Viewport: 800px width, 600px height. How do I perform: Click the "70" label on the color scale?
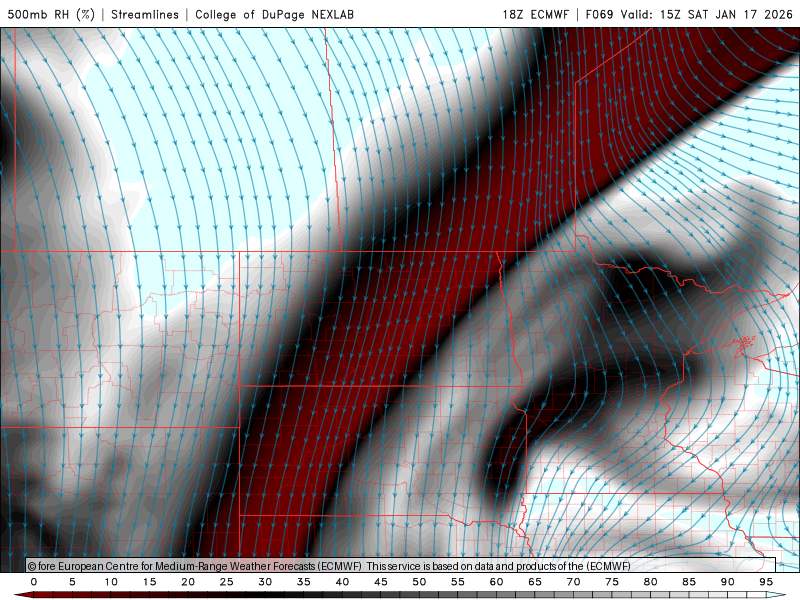[x=573, y=582]
